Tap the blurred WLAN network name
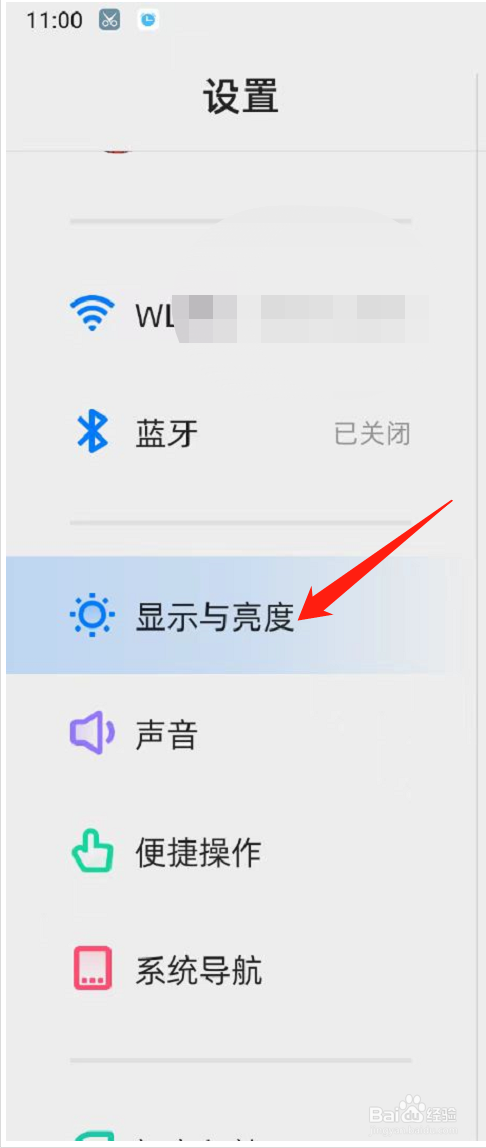The width and height of the screenshot is (486, 1148). pyautogui.click(x=302, y=317)
